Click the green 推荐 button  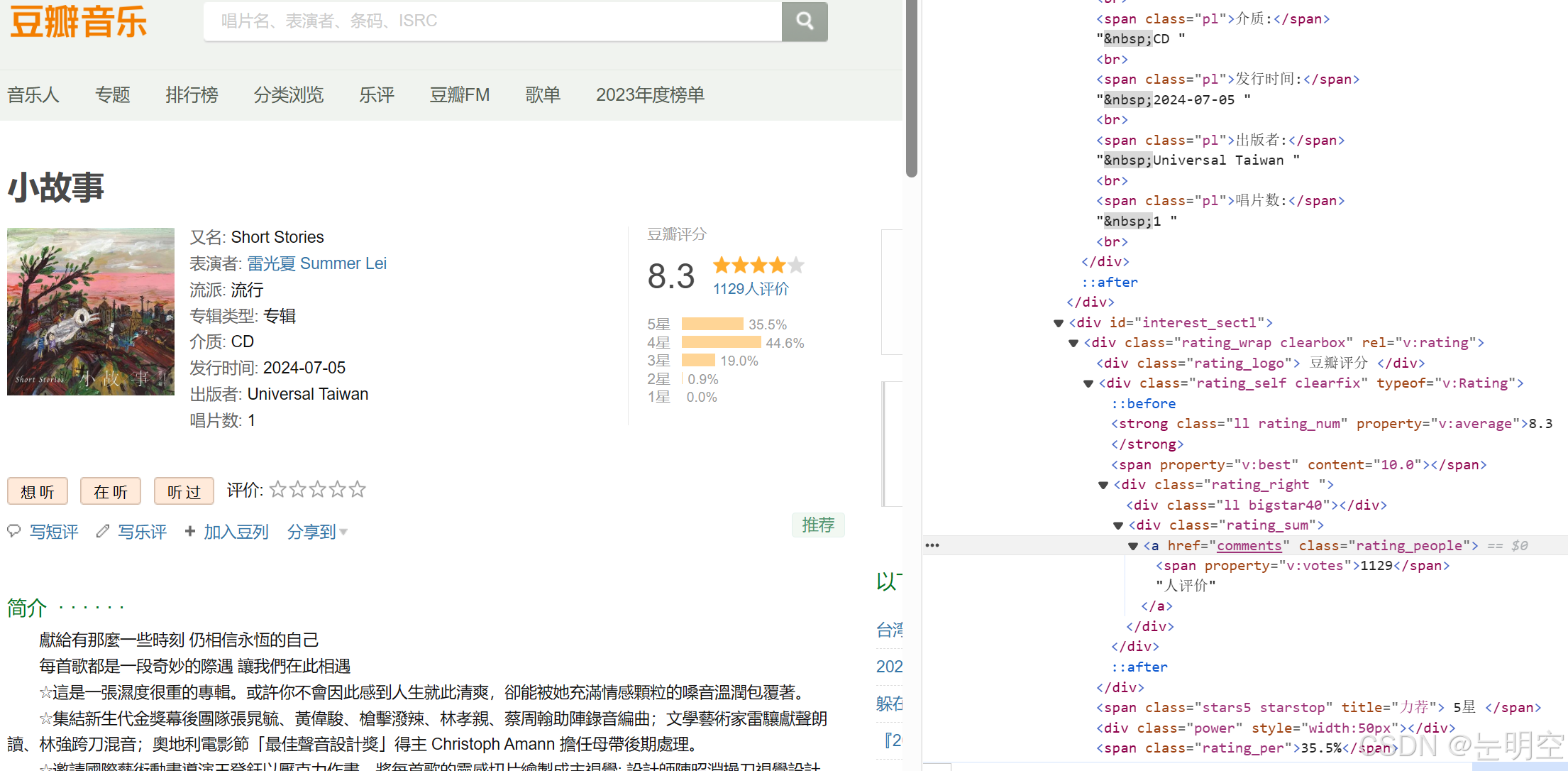pos(818,525)
